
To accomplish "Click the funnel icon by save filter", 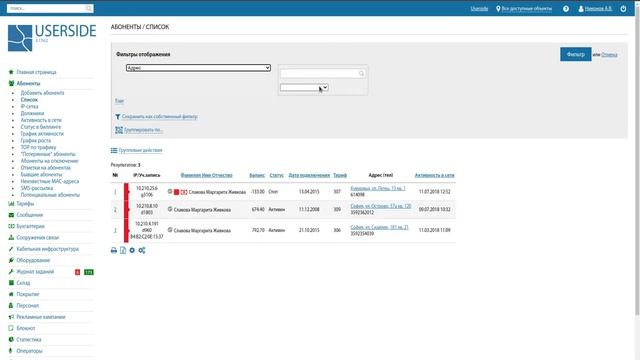I will [x=118, y=117].
